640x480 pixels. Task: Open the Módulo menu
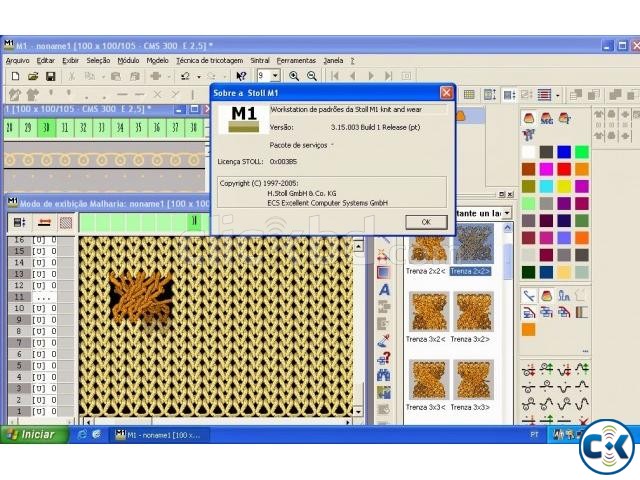(x=128, y=60)
